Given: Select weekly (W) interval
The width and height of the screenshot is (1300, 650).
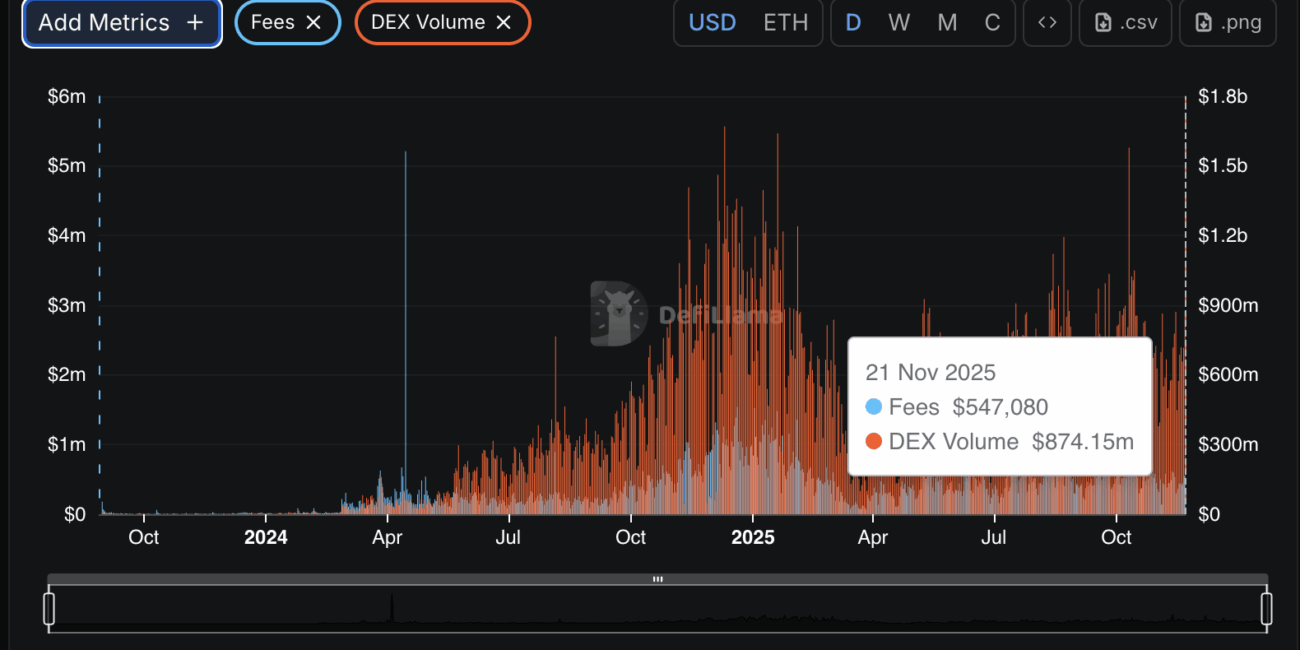Looking at the screenshot, I should pyautogui.click(x=899, y=23).
